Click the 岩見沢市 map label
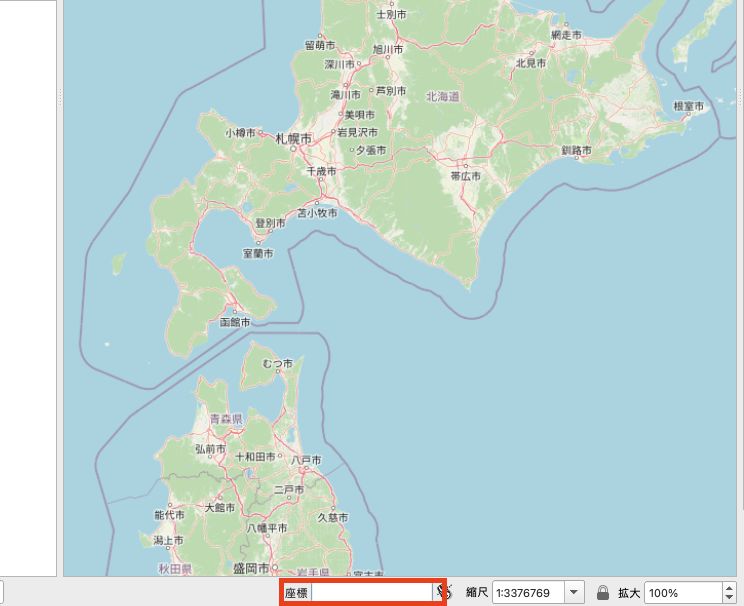Image resolution: width=744 pixels, height=606 pixels. 357,132
